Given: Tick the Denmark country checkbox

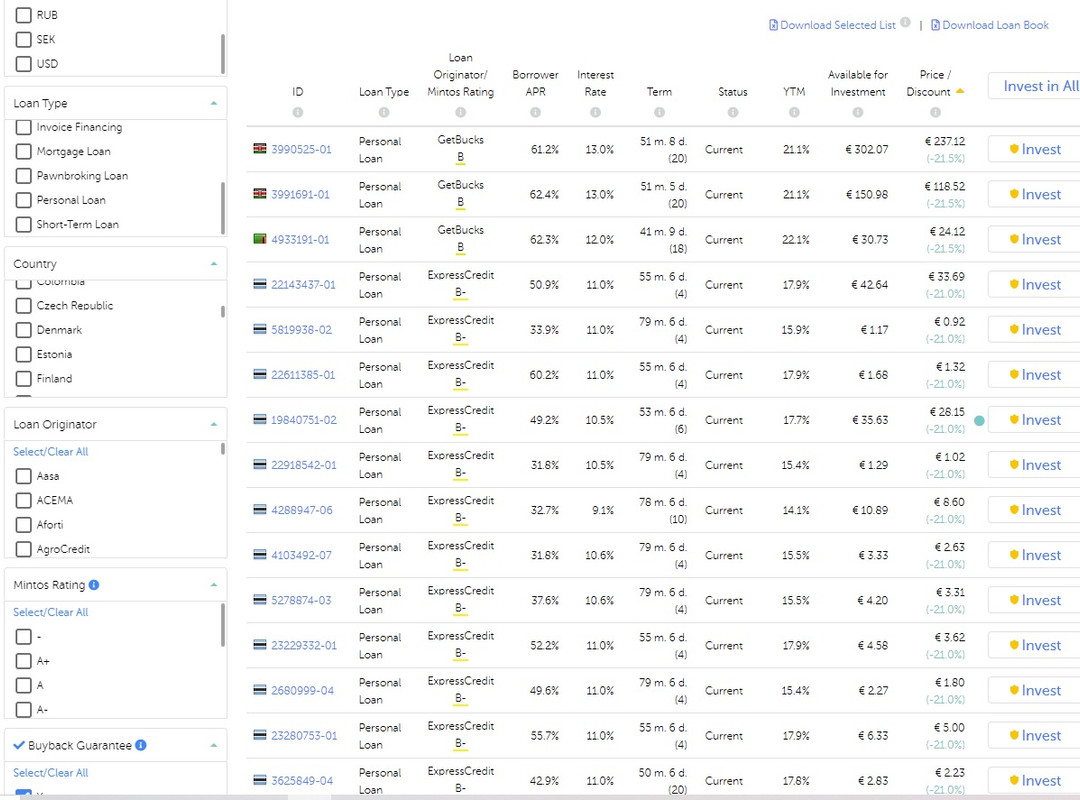Looking at the screenshot, I should point(23,330).
